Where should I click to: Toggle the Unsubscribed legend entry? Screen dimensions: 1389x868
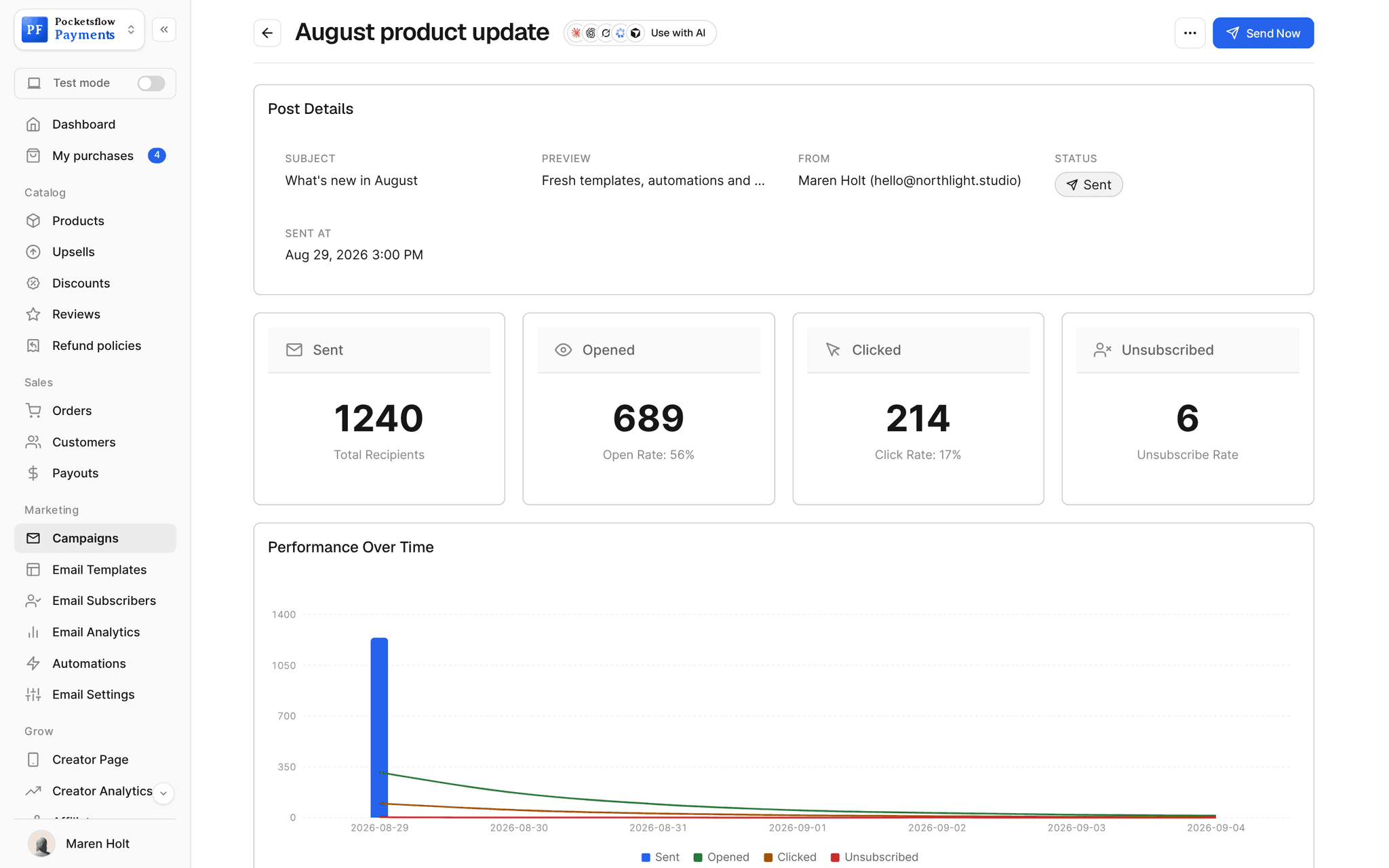tap(874, 857)
